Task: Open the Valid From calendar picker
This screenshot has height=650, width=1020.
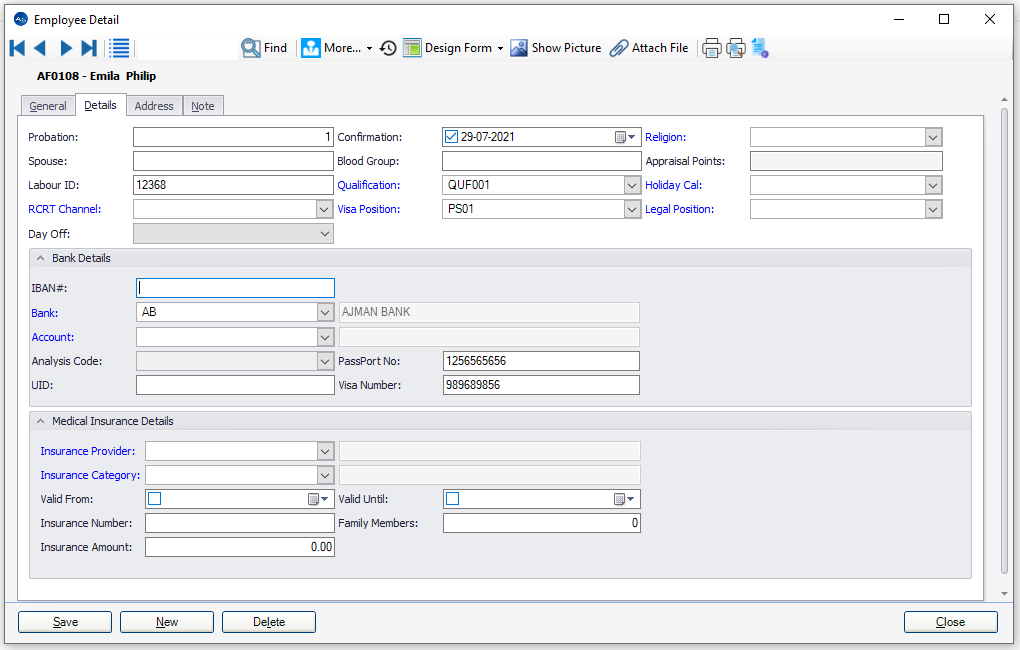Action: [x=318, y=499]
